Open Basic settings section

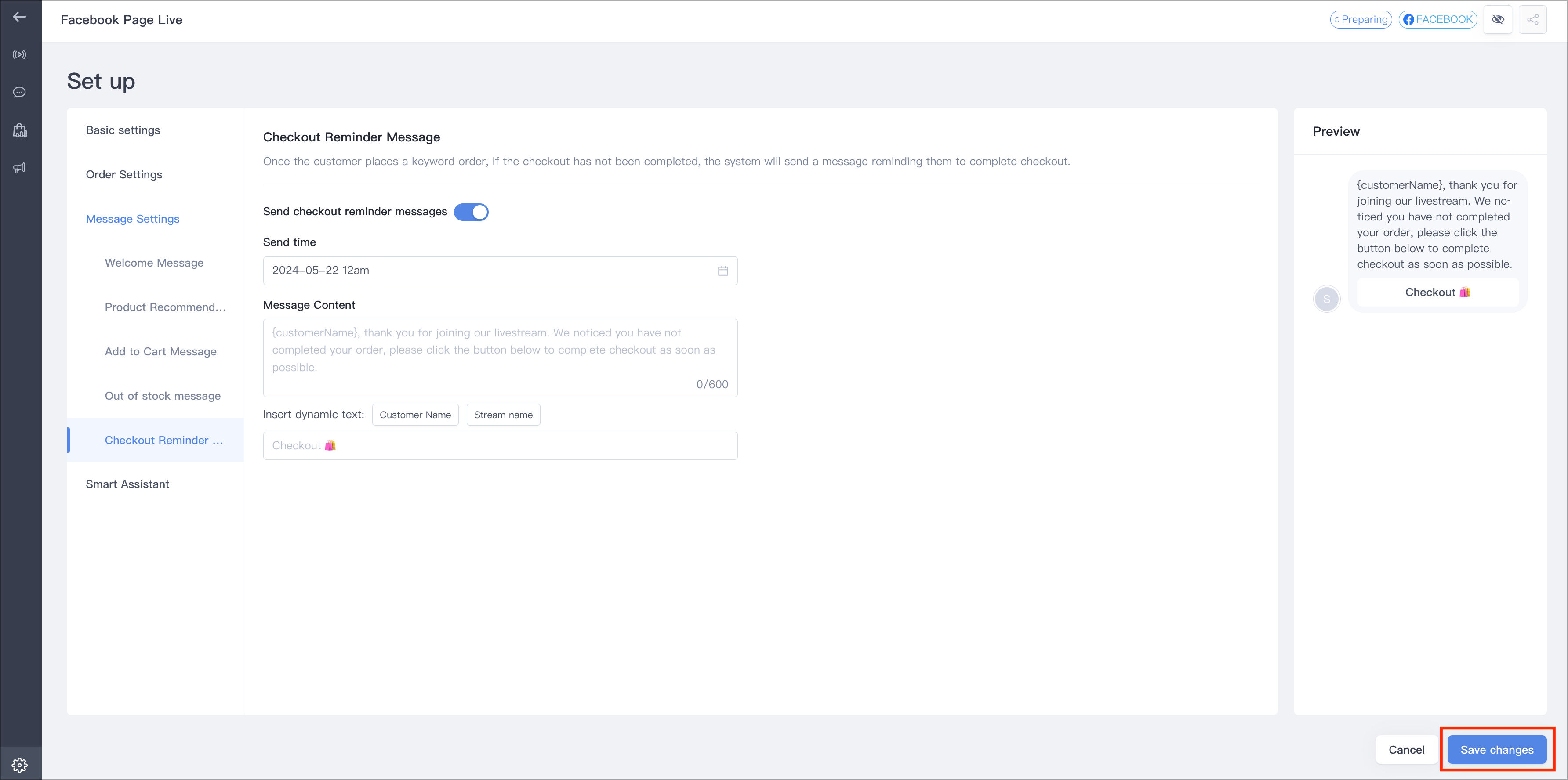coord(123,130)
